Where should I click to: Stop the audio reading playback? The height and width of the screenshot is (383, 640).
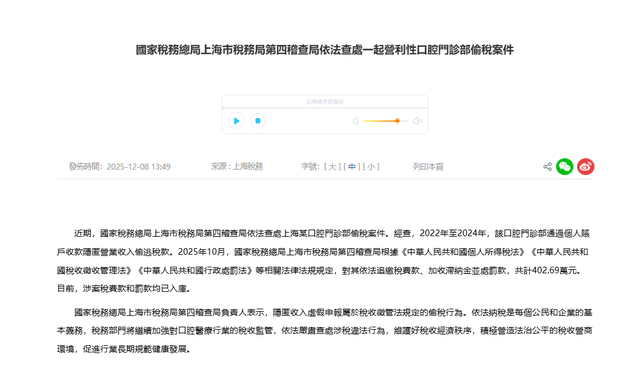click(258, 121)
